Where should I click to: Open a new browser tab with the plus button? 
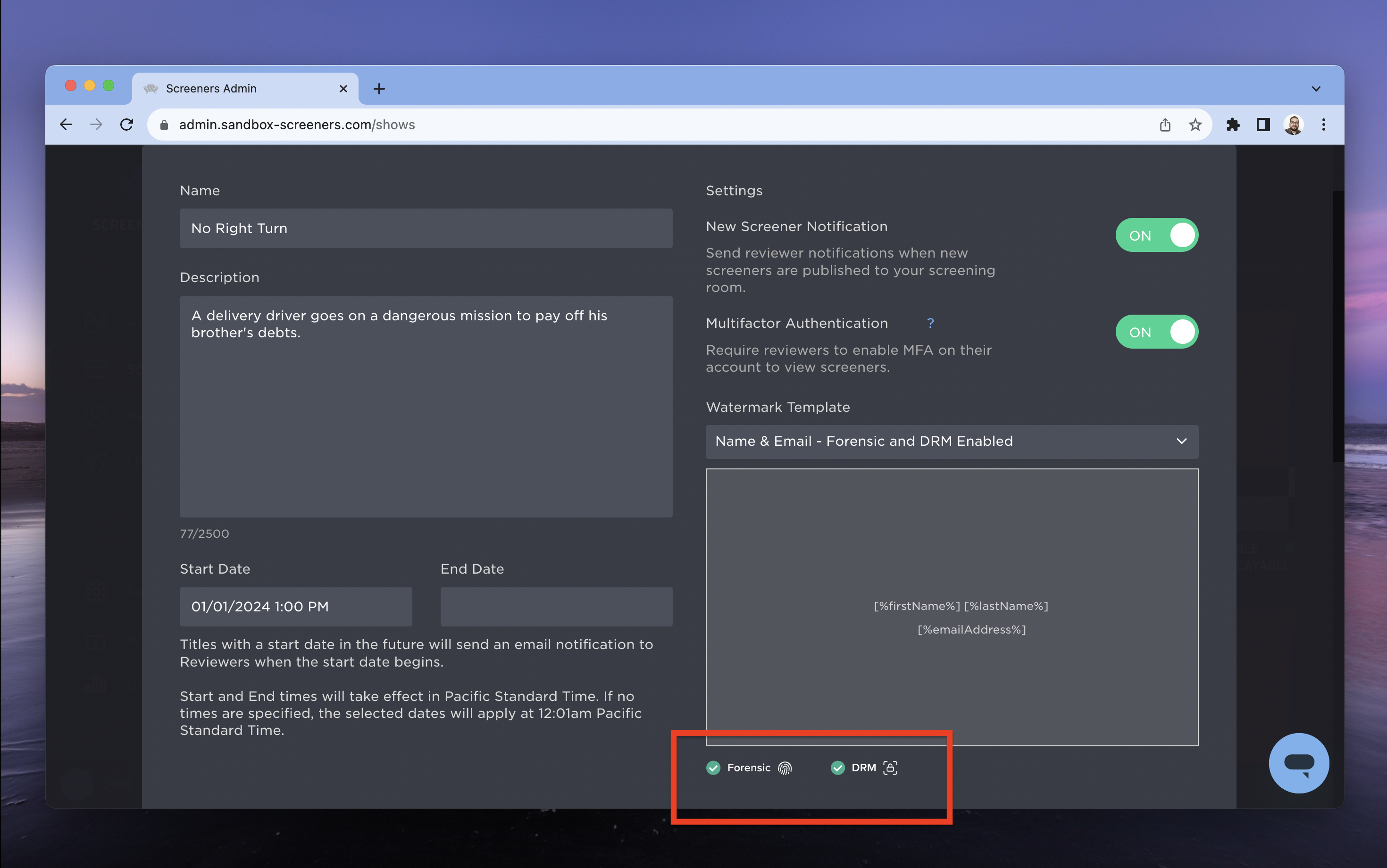click(x=379, y=88)
